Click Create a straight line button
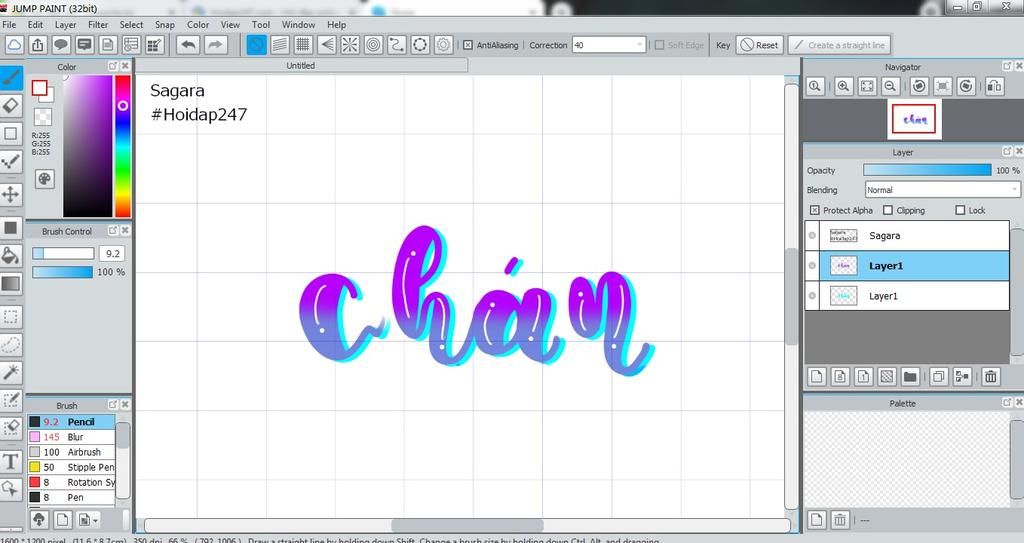This screenshot has width=1024, height=543. click(x=839, y=45)
